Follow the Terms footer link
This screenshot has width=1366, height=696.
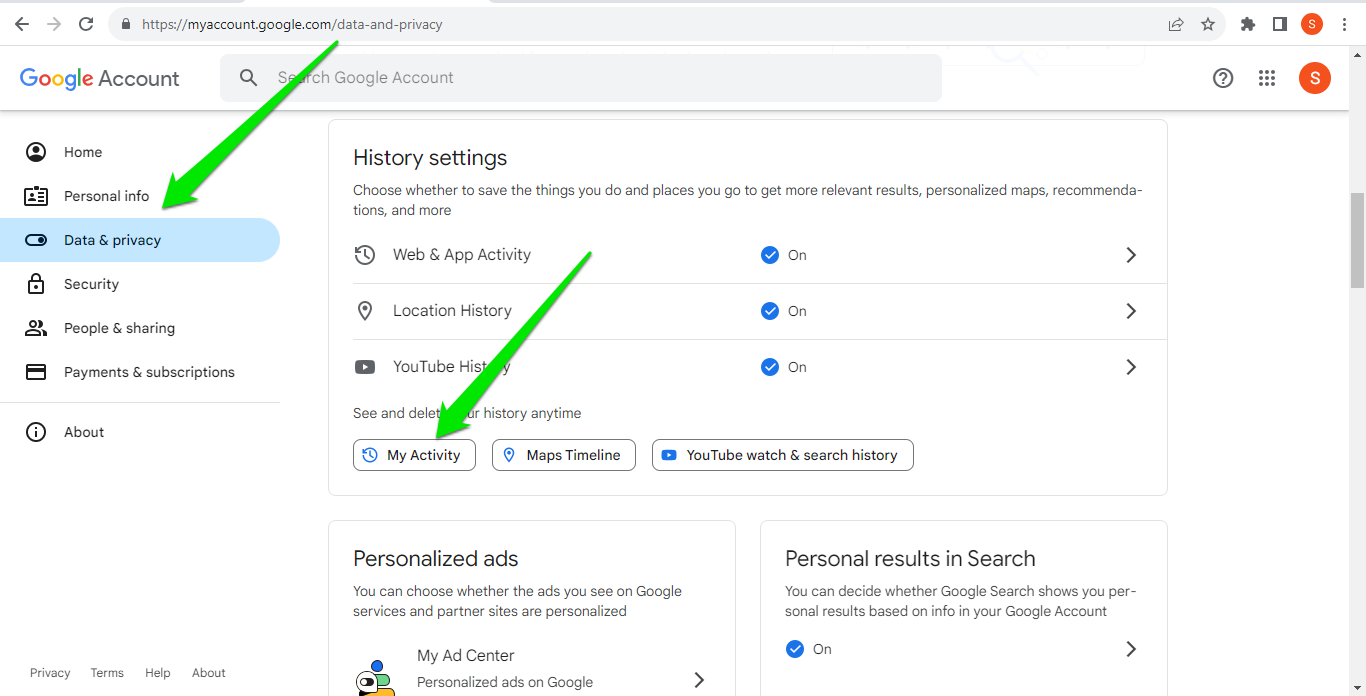coord(107,673)
